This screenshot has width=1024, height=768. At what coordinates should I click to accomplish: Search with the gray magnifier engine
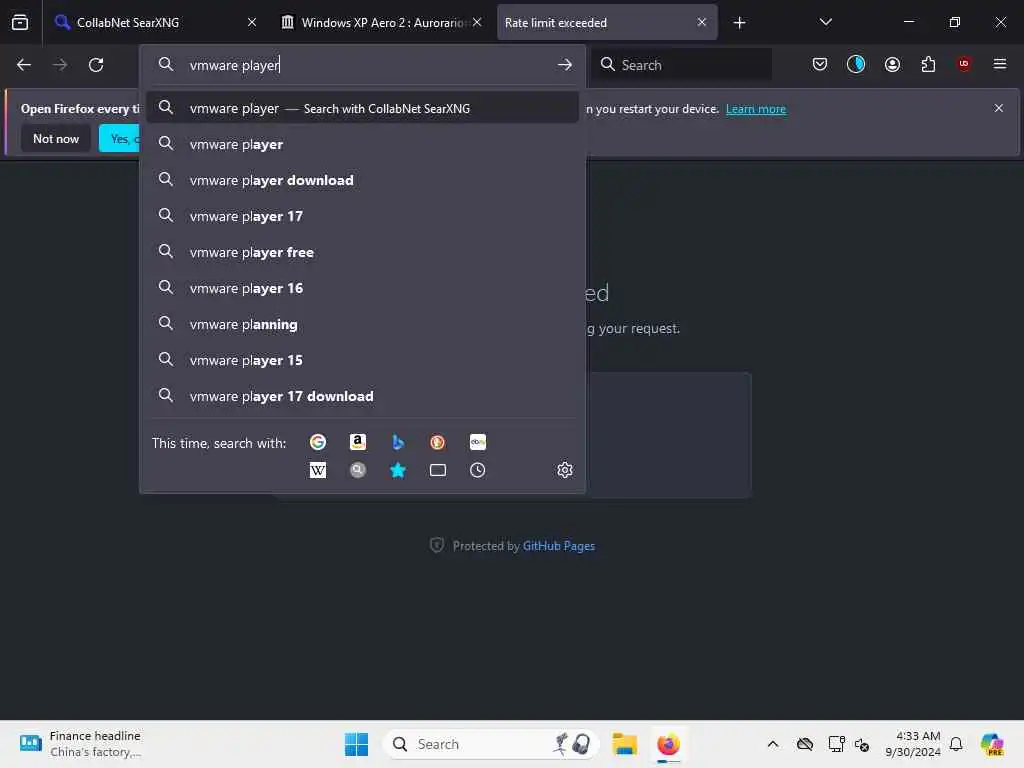358,470
